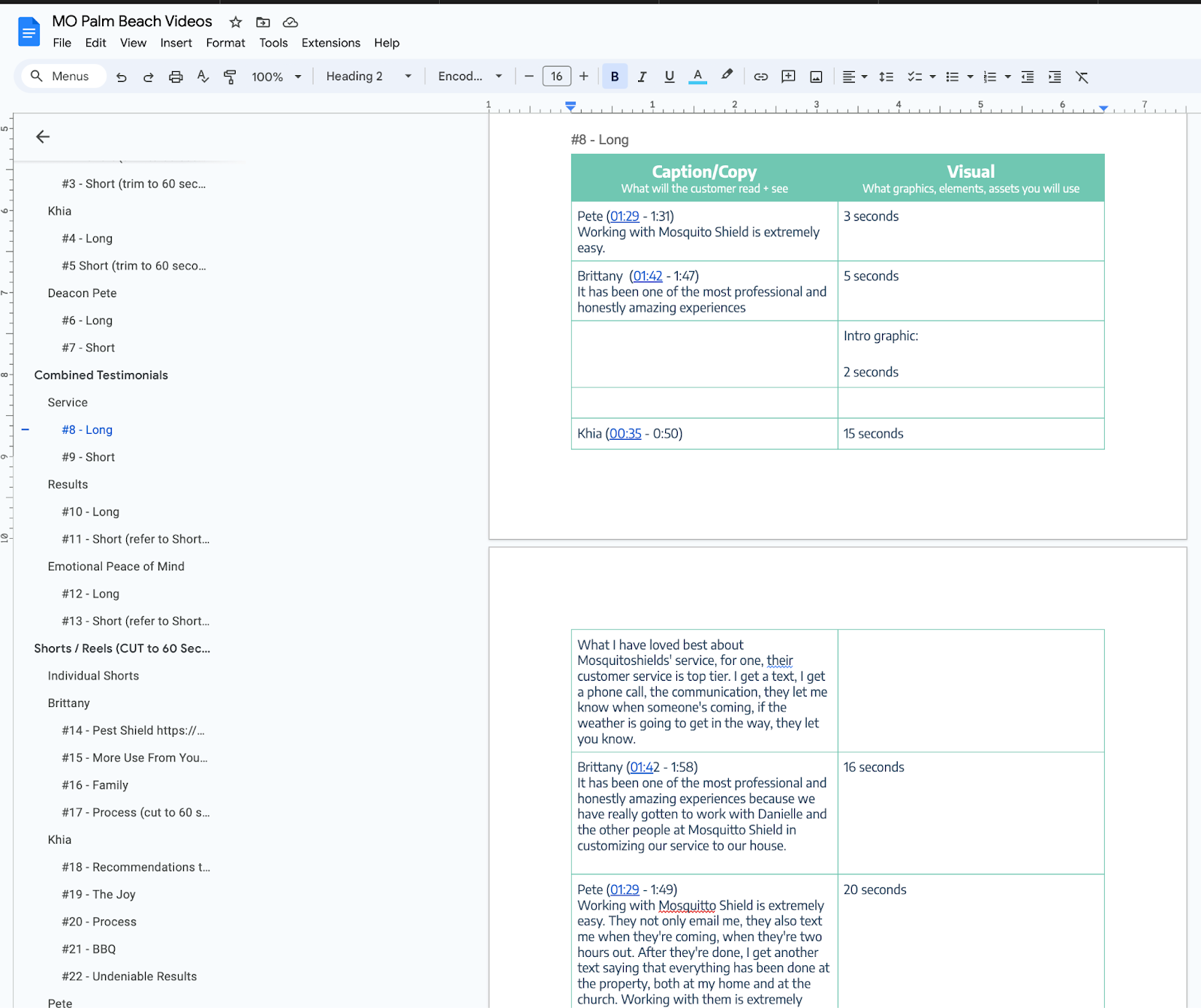
Task: Open the Format menu
Action: 225,43
